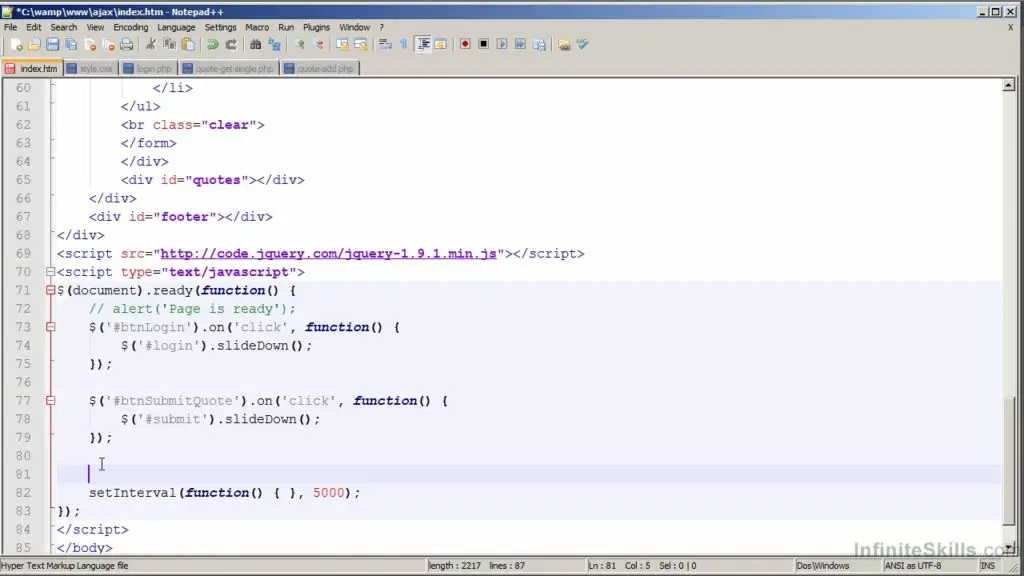Click the vertical scrollbar down arrow

tap(1008, 547)
